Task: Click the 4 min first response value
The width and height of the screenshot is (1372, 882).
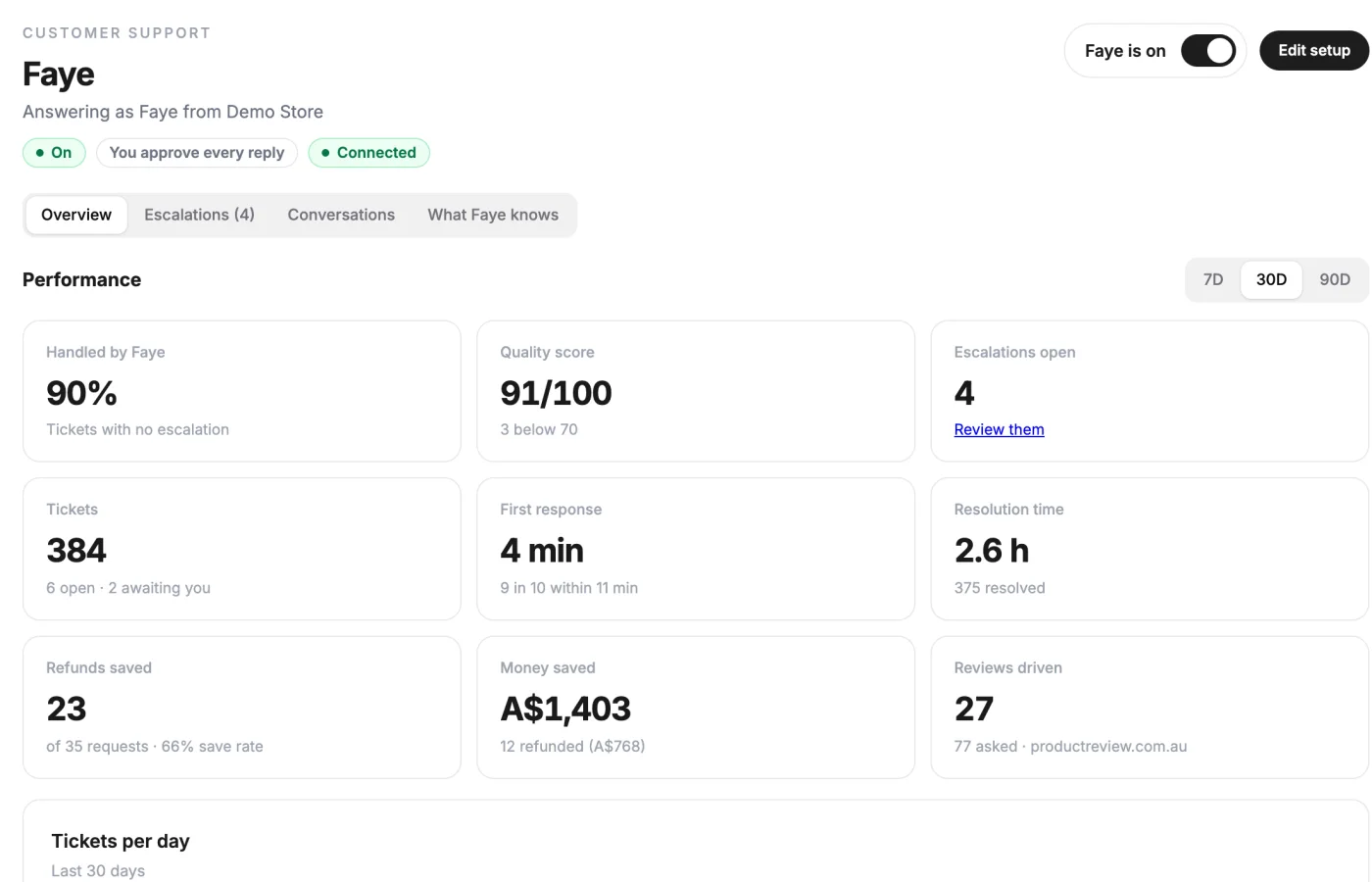Action: coord(542,551)
